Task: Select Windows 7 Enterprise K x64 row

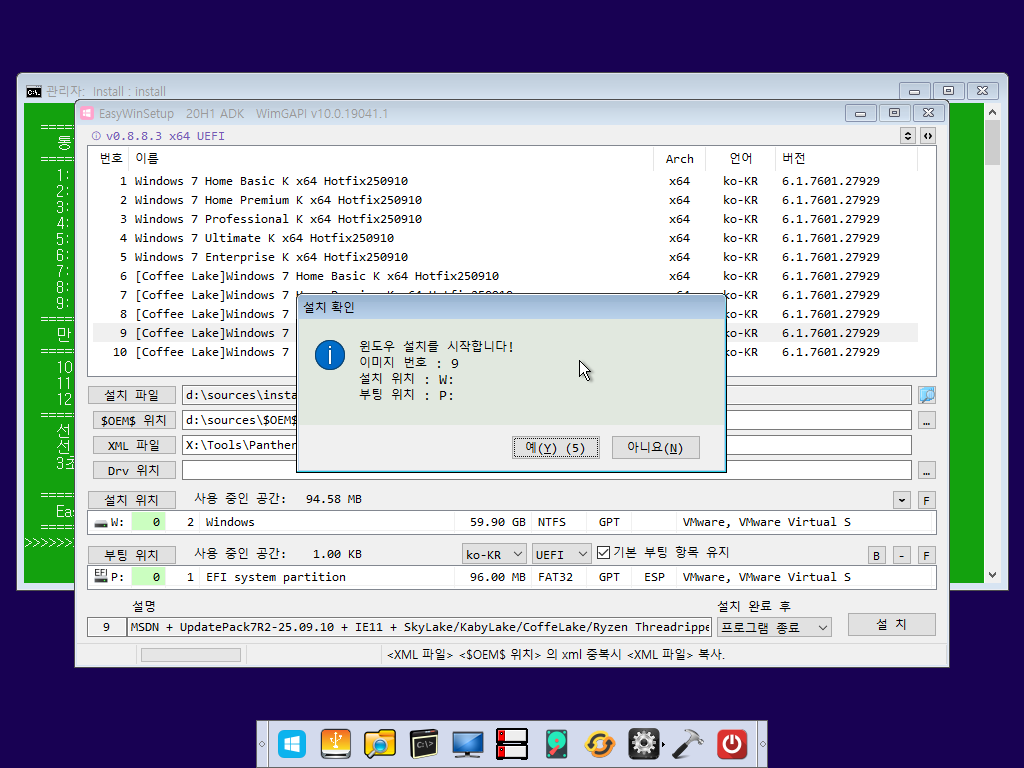Action: coord(505,257)
